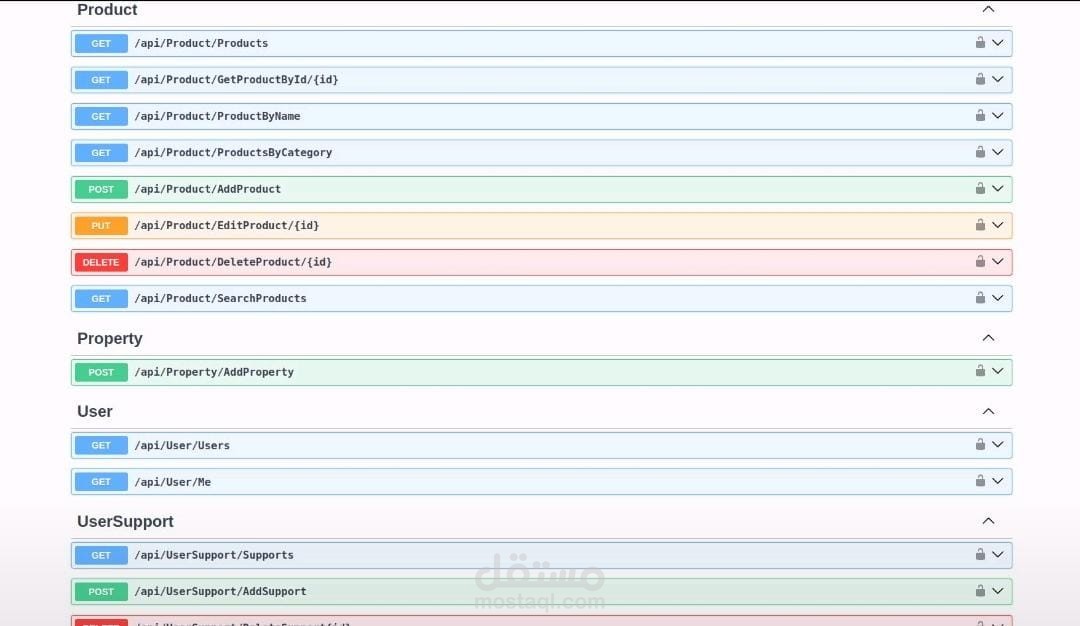Screen dimensions: 1080x626
Task: Click the lock icon on AddProduct row
Action: click(980, 189)
